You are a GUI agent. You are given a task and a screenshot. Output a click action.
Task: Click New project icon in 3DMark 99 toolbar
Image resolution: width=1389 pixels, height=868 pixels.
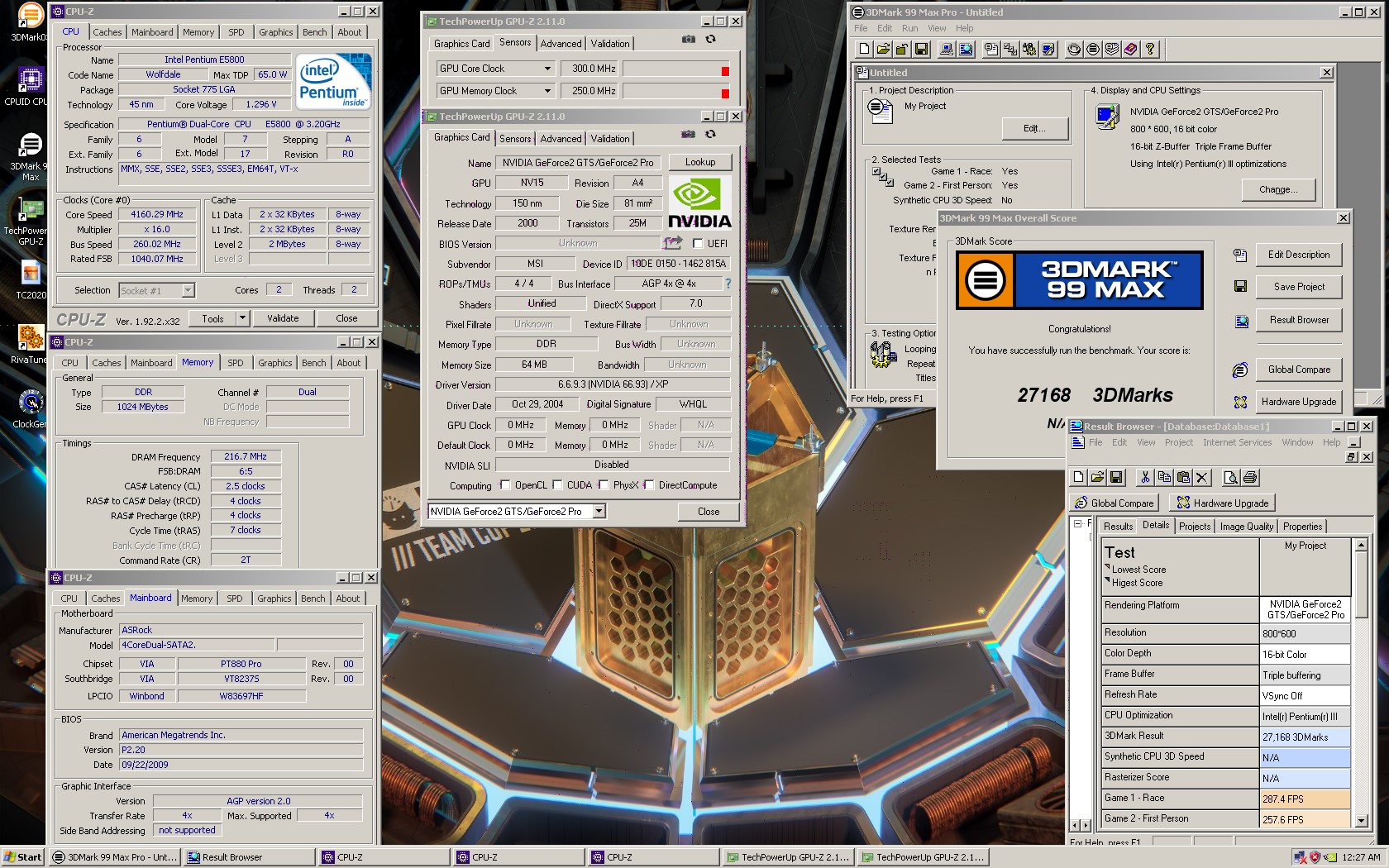864,50
